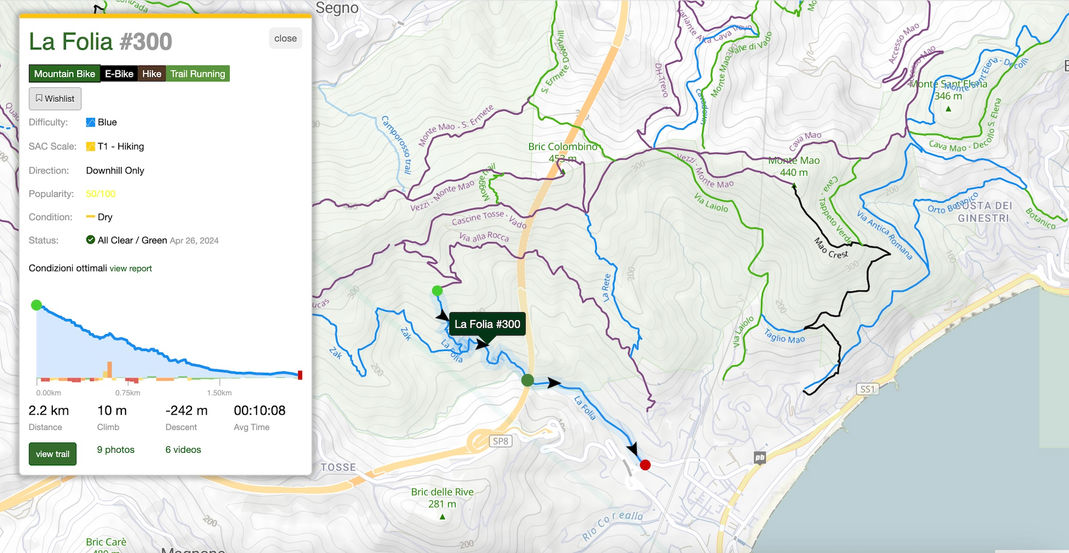
Task: Click the elevation profile start green dot
Action: pyautogui.click(x=36, y=305)
